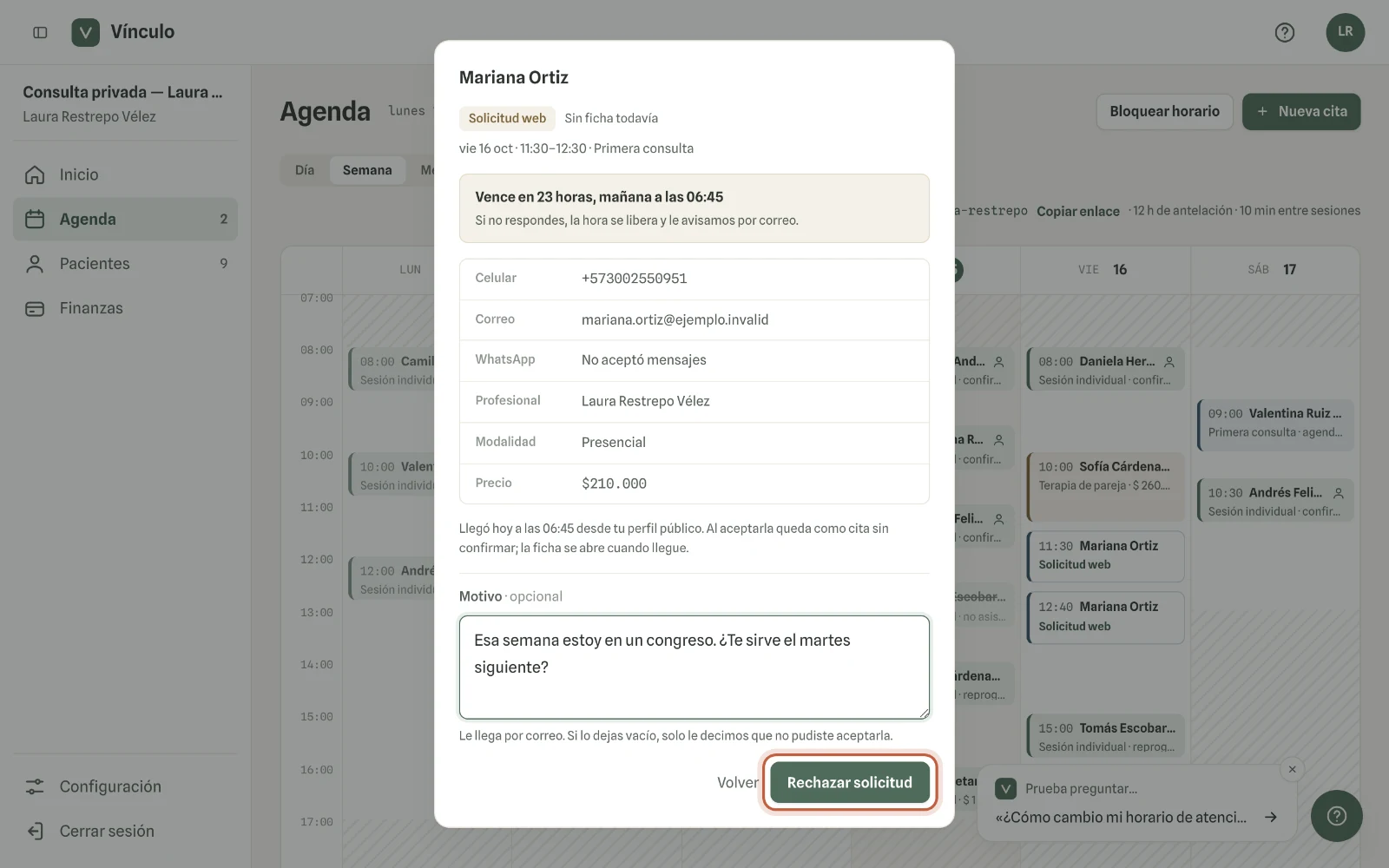Click into the Motivo text area
Screen dimensions: 1389x868
[694, 667]
